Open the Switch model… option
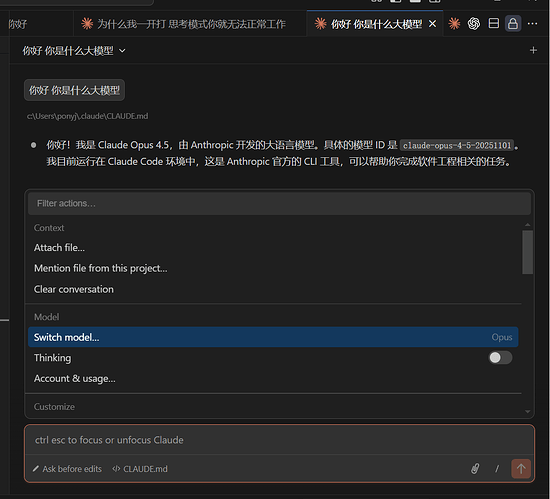This screenshot has height=499, width=550. click(273, 337)
